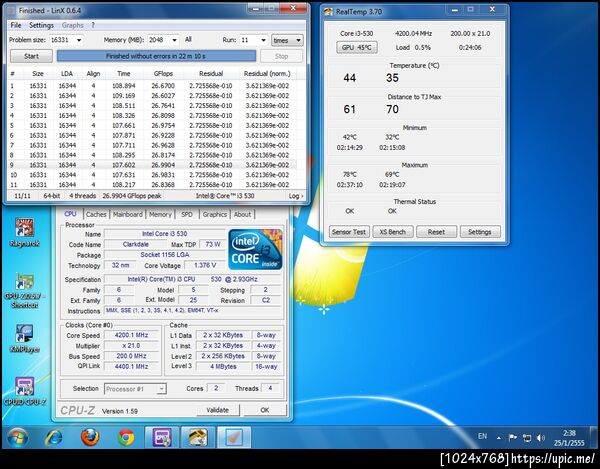
Task: Open the Ragnarok desktop shortcut
Action: (x=24, y=232)
